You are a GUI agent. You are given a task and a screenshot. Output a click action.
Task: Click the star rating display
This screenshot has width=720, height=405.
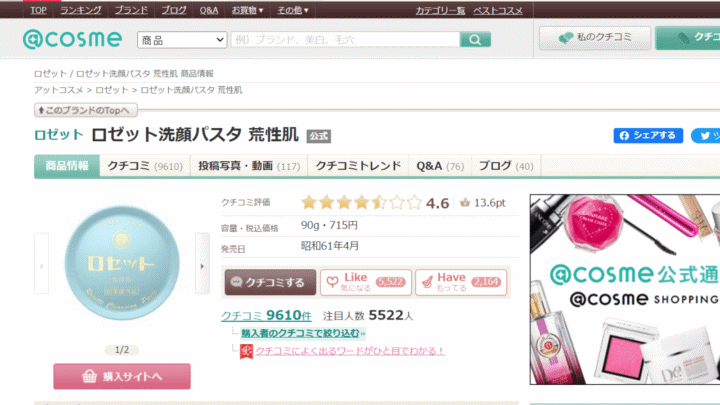point(361,202)
